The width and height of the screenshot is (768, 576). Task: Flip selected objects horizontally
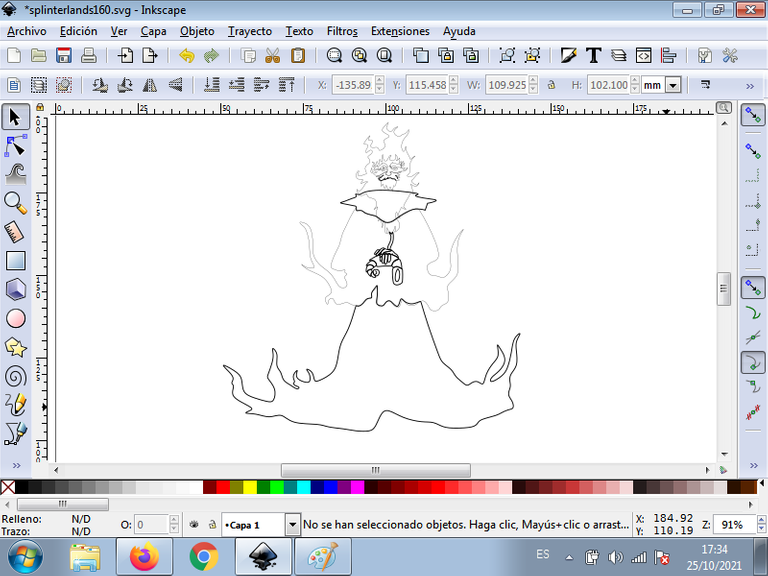[150, 85]
